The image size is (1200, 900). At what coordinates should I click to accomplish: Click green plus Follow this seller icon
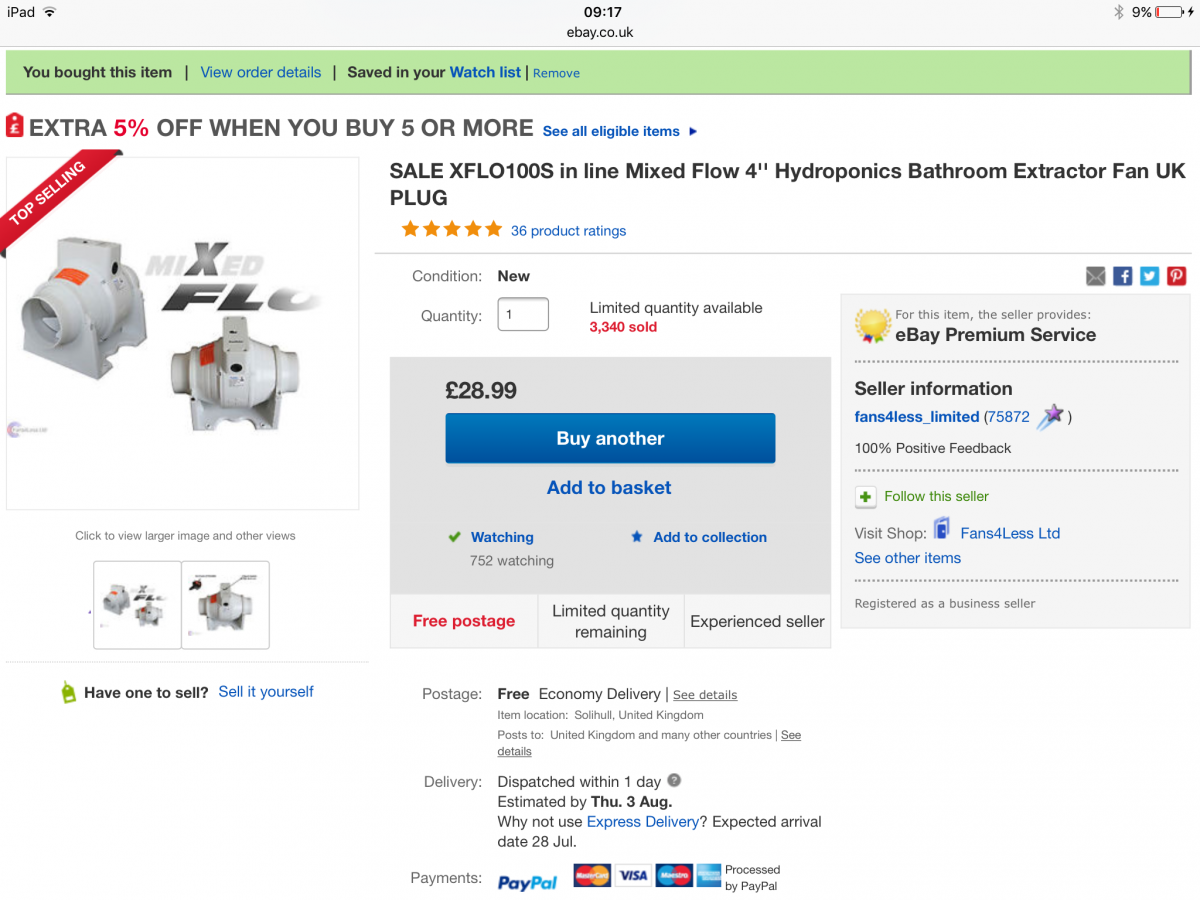click(x=865, y=496)
